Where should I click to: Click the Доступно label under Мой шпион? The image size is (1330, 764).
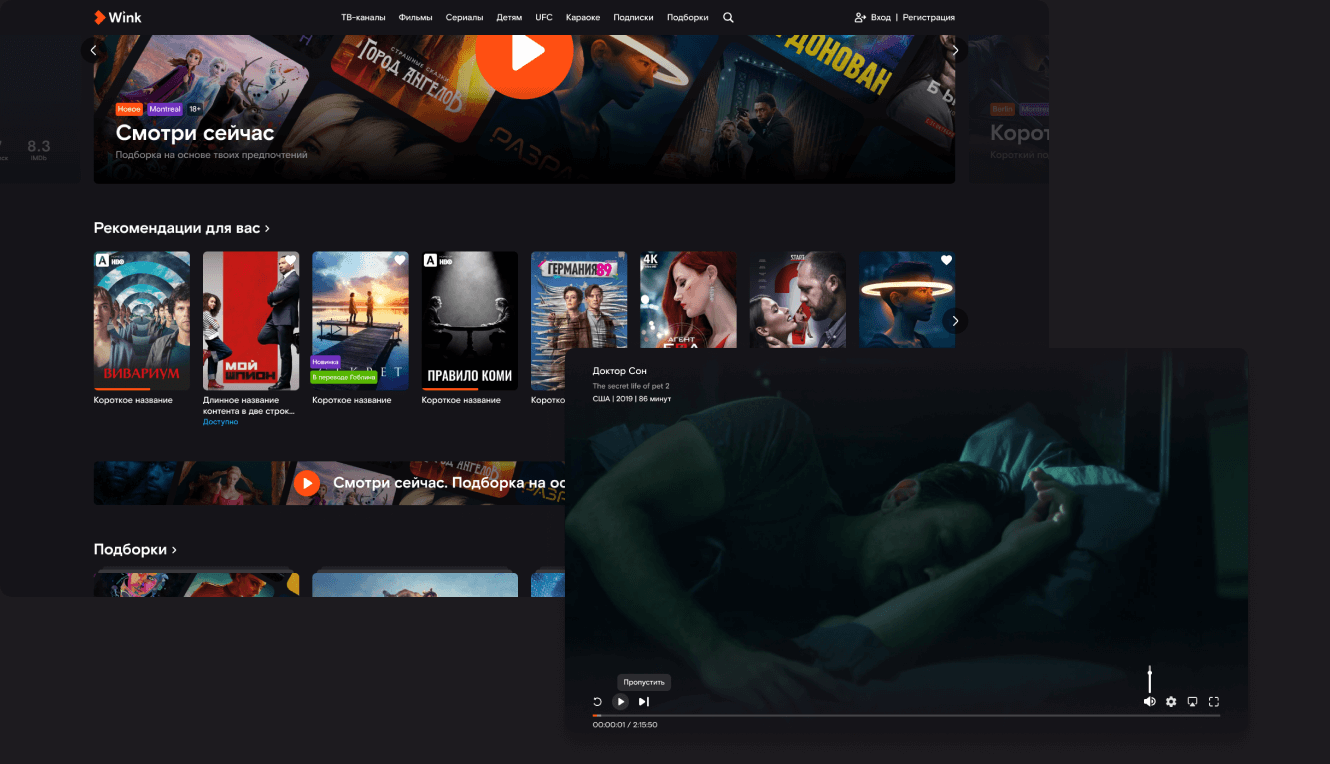tap(220, 422)
